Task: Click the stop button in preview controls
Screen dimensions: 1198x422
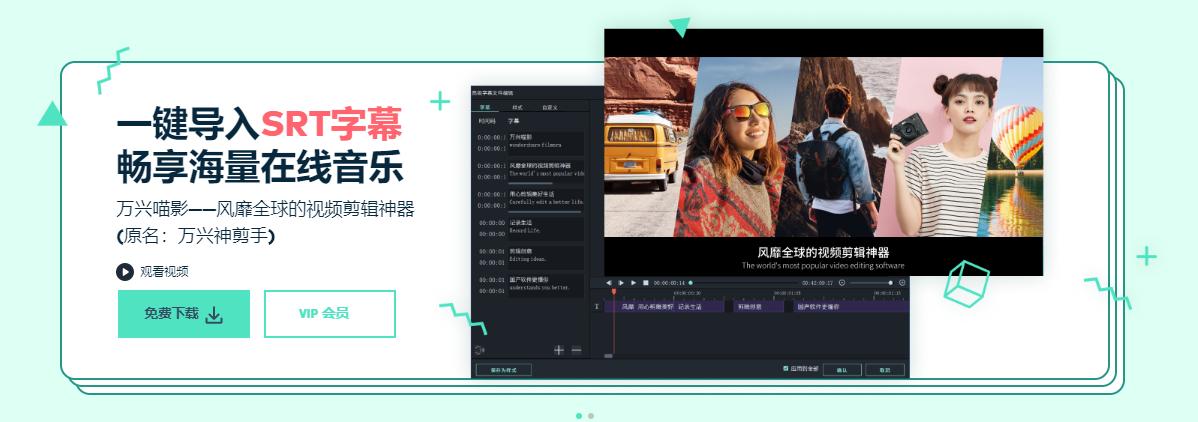Action: [x=646, y=283]
